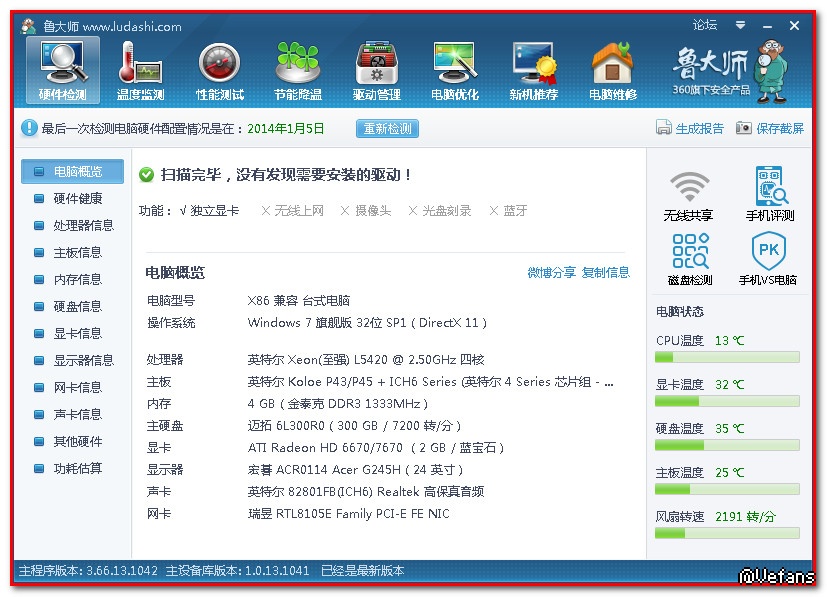
Task: Click the 无线上网 feature label
Action: pyautogui.click(x=299, y=211)
